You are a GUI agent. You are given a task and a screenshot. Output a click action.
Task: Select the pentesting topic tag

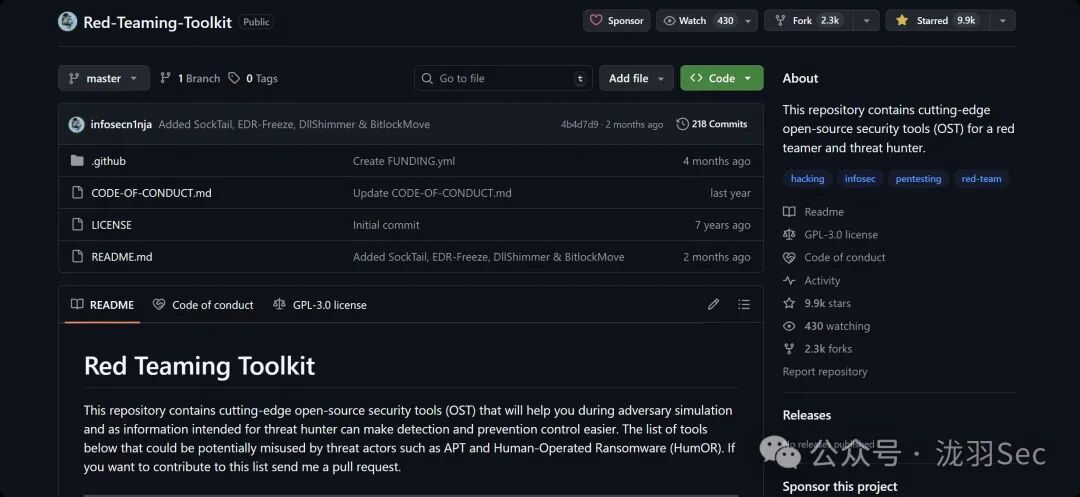pyautogui.click(x=918, y=179)
